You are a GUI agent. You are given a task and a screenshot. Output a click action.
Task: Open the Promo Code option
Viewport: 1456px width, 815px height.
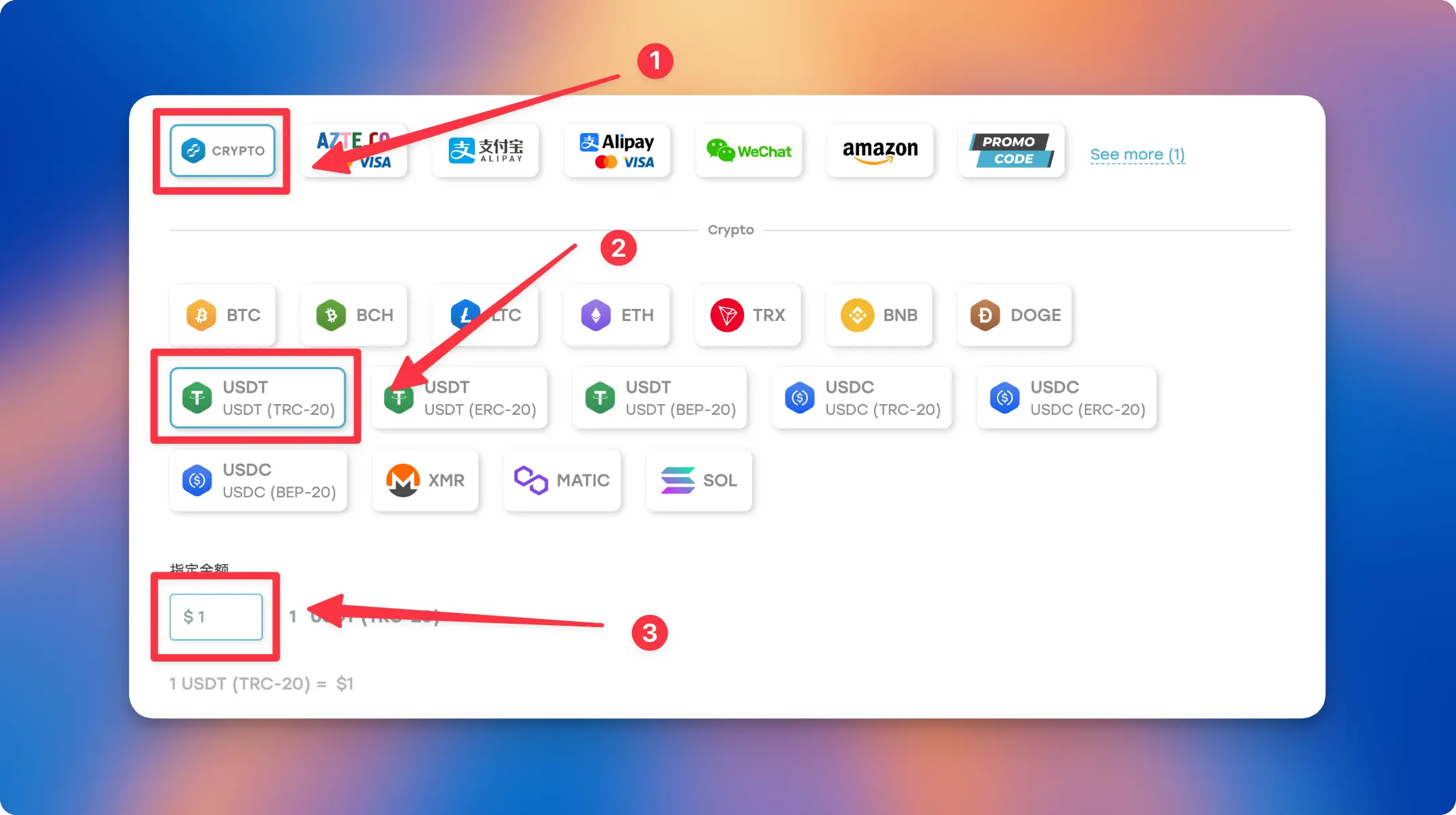pos(1011,151)
